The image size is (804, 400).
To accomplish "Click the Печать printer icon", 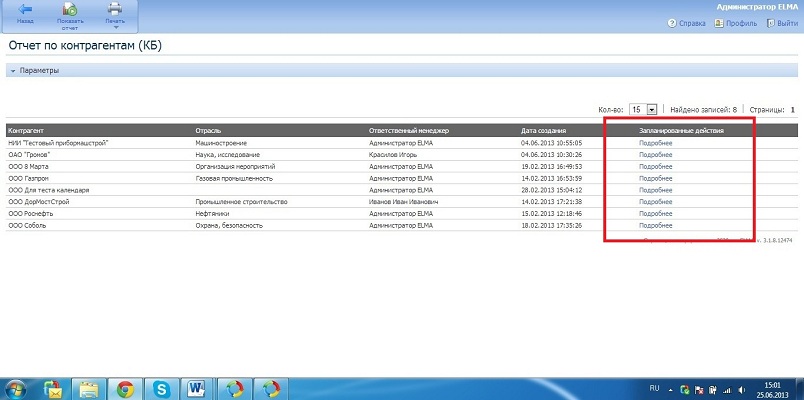I will click(x=115, y=9).
